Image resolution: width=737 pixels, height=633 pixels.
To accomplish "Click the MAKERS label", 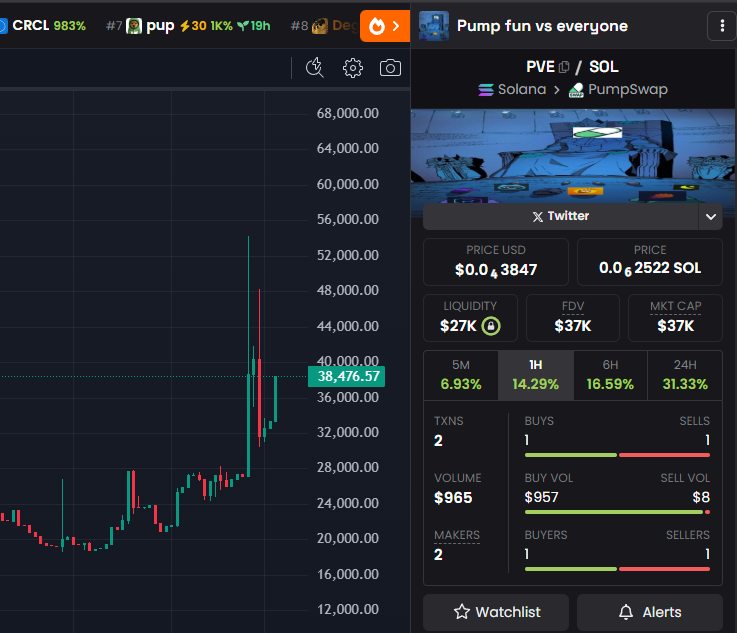I will [457, 535].
